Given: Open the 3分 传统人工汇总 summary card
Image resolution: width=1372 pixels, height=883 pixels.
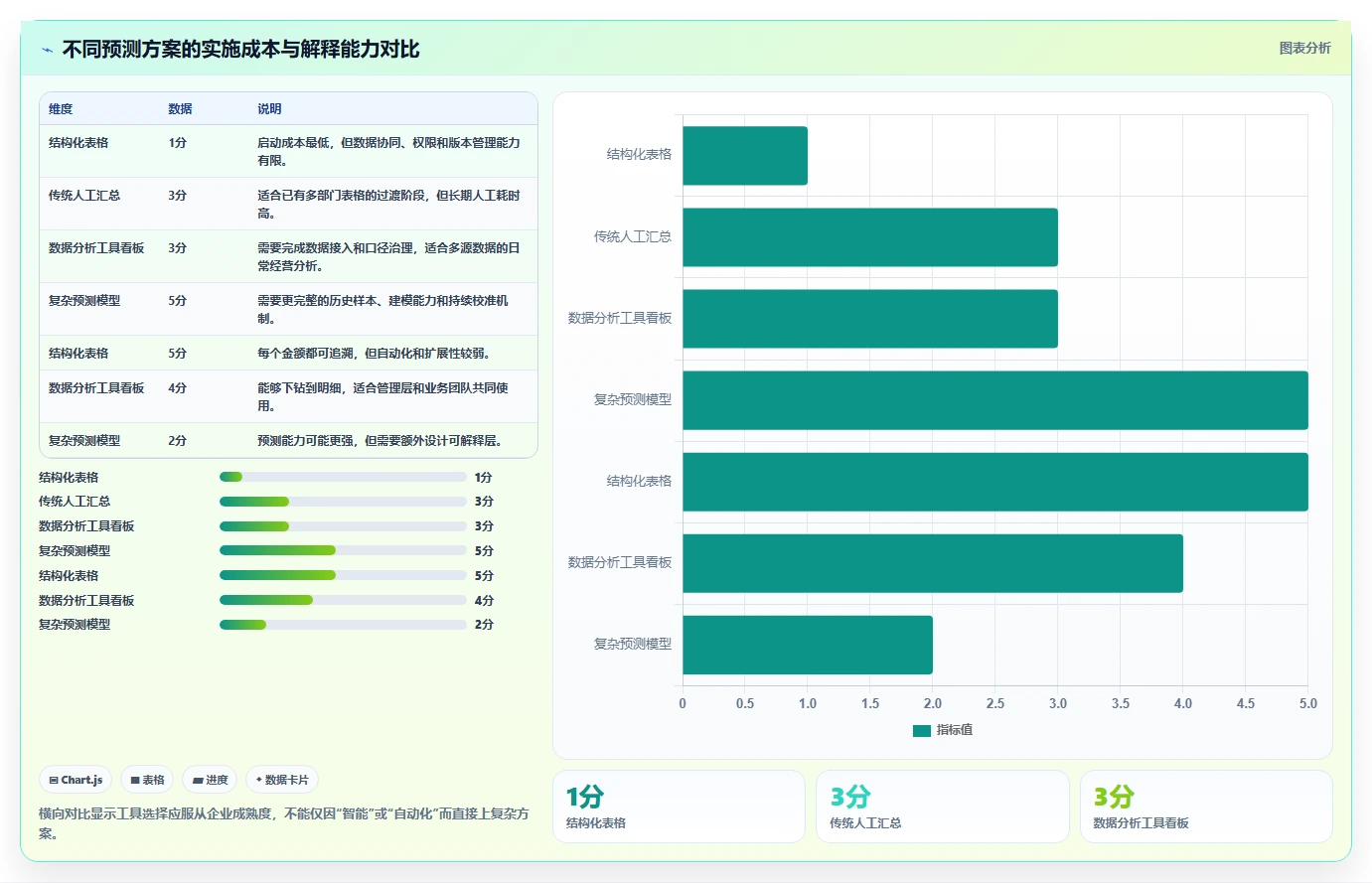Looking at the screenshot, I should point(943,807).
